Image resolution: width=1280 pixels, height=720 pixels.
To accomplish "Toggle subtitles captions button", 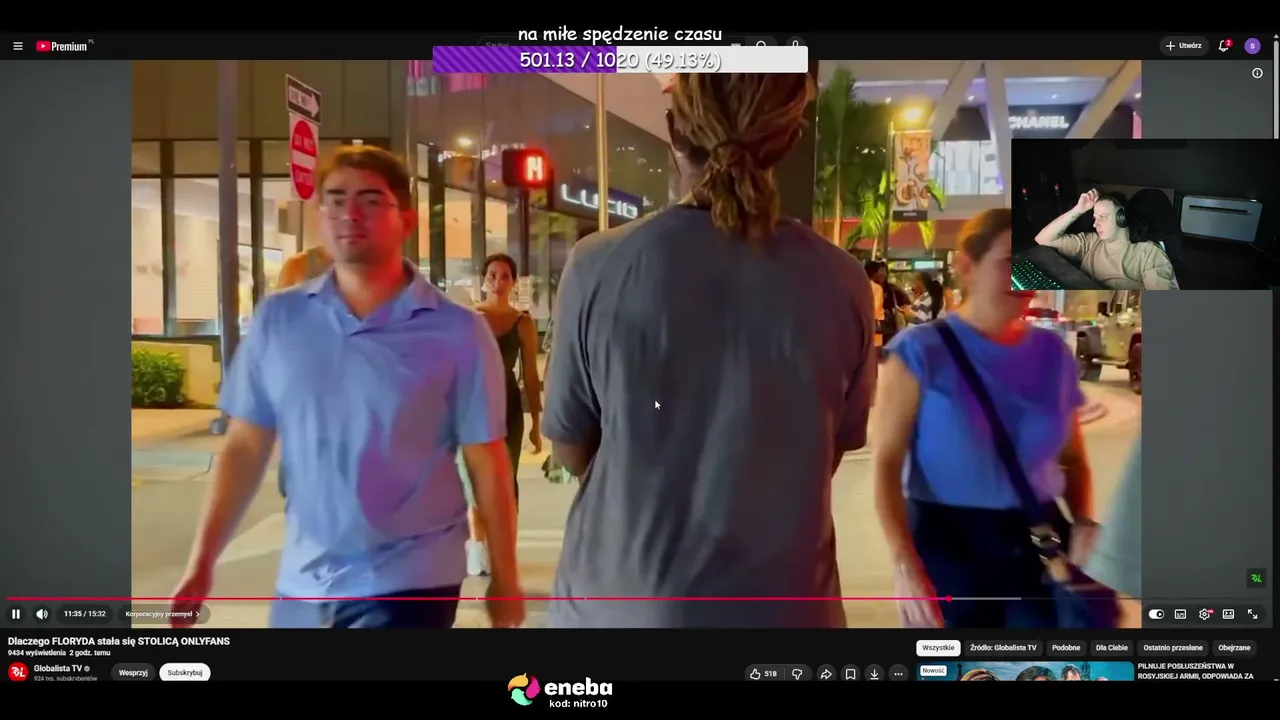I will (x=1180, y=614).
